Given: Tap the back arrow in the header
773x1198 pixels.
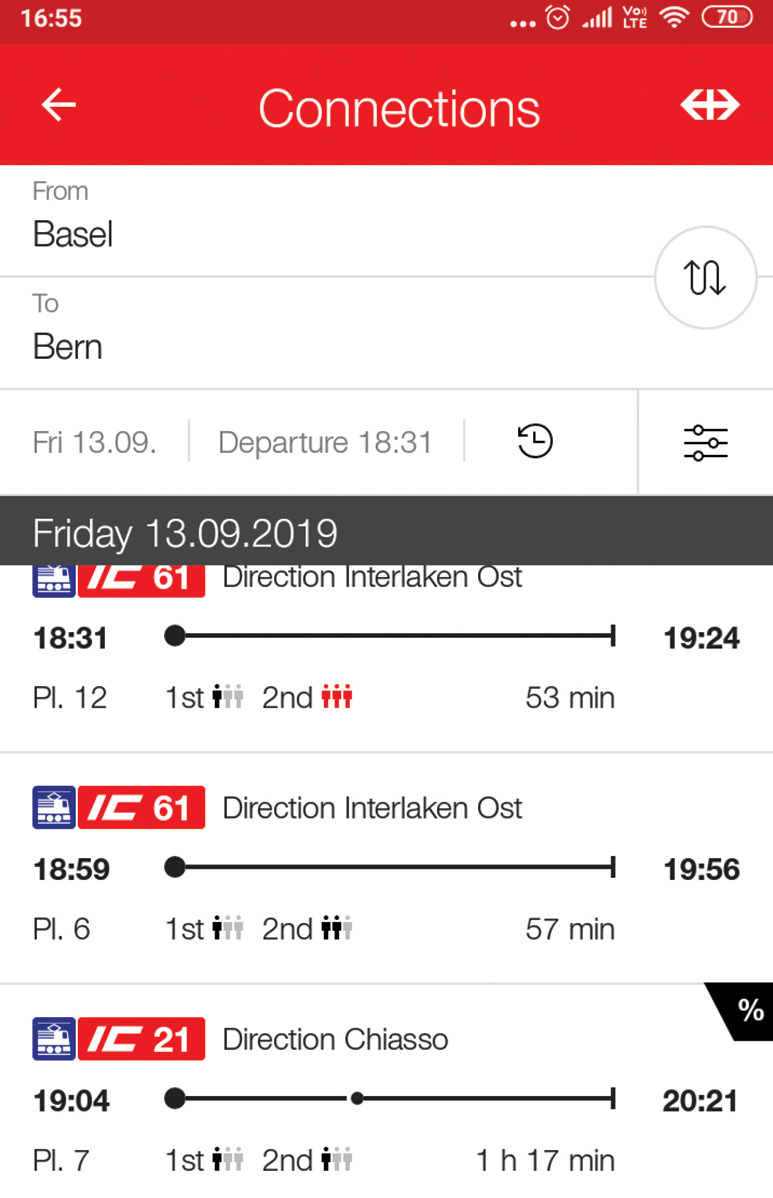Looking at the screenshot, I should pos(58,105).
